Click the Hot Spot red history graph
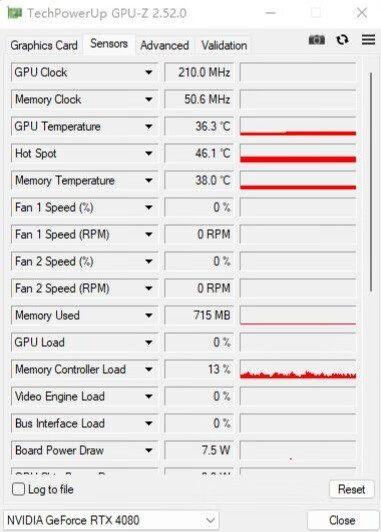Image resolution: width=381 pixels, height=532 pixels. tap(298, 153)
